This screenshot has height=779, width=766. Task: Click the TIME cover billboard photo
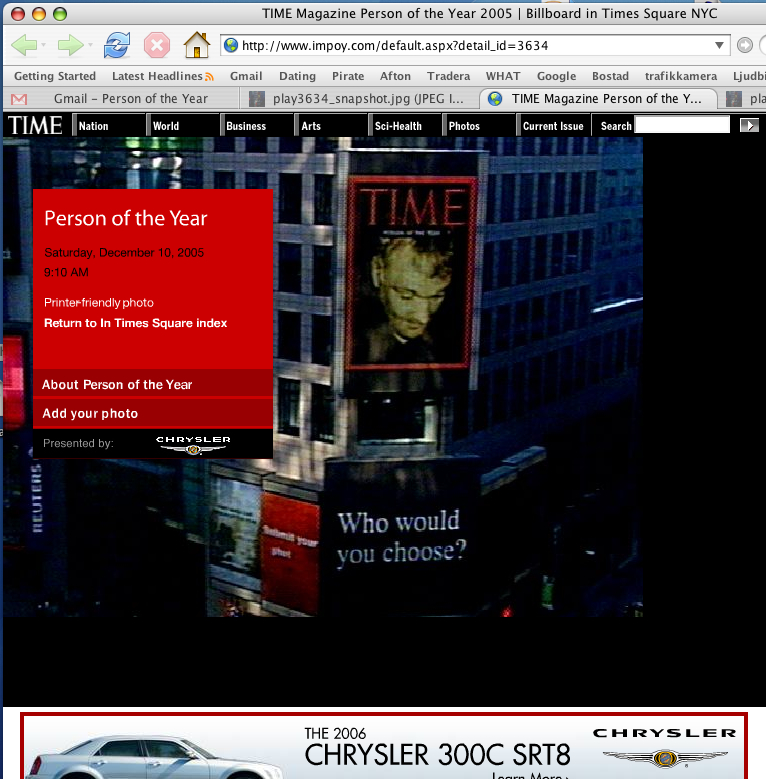click(x=410, y=272)
